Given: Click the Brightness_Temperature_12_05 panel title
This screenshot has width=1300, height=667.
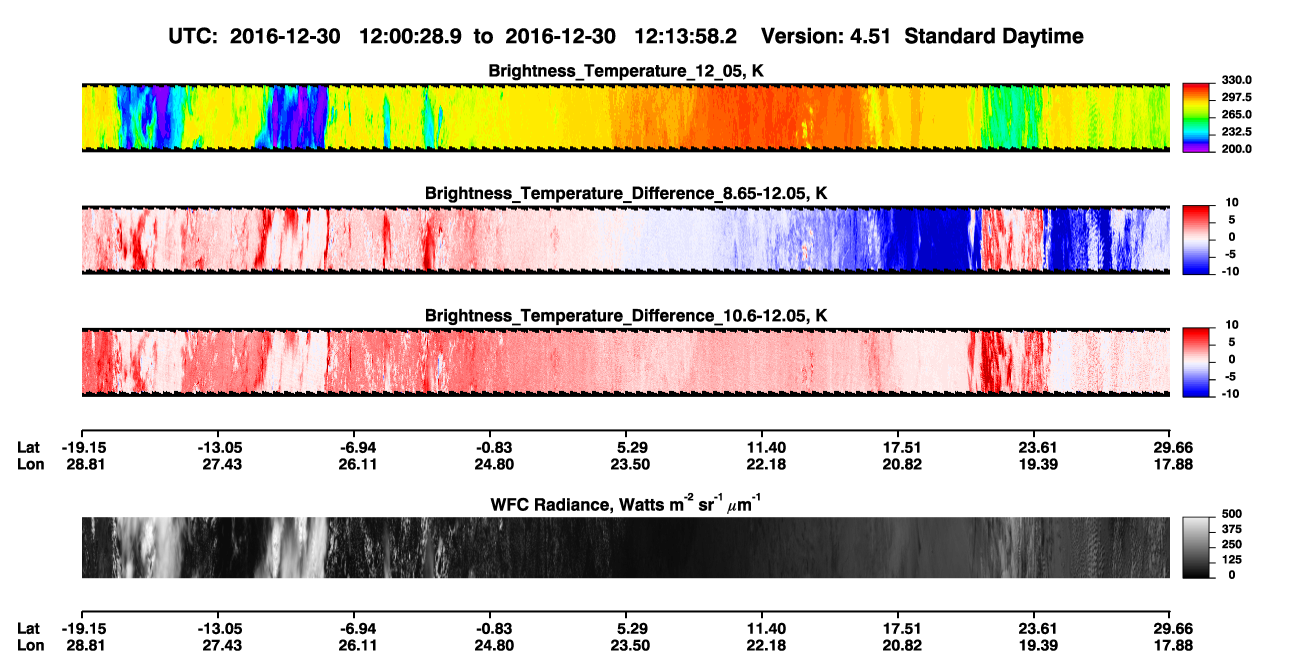Looking at the screenshot, I should [x=626, y=72].
